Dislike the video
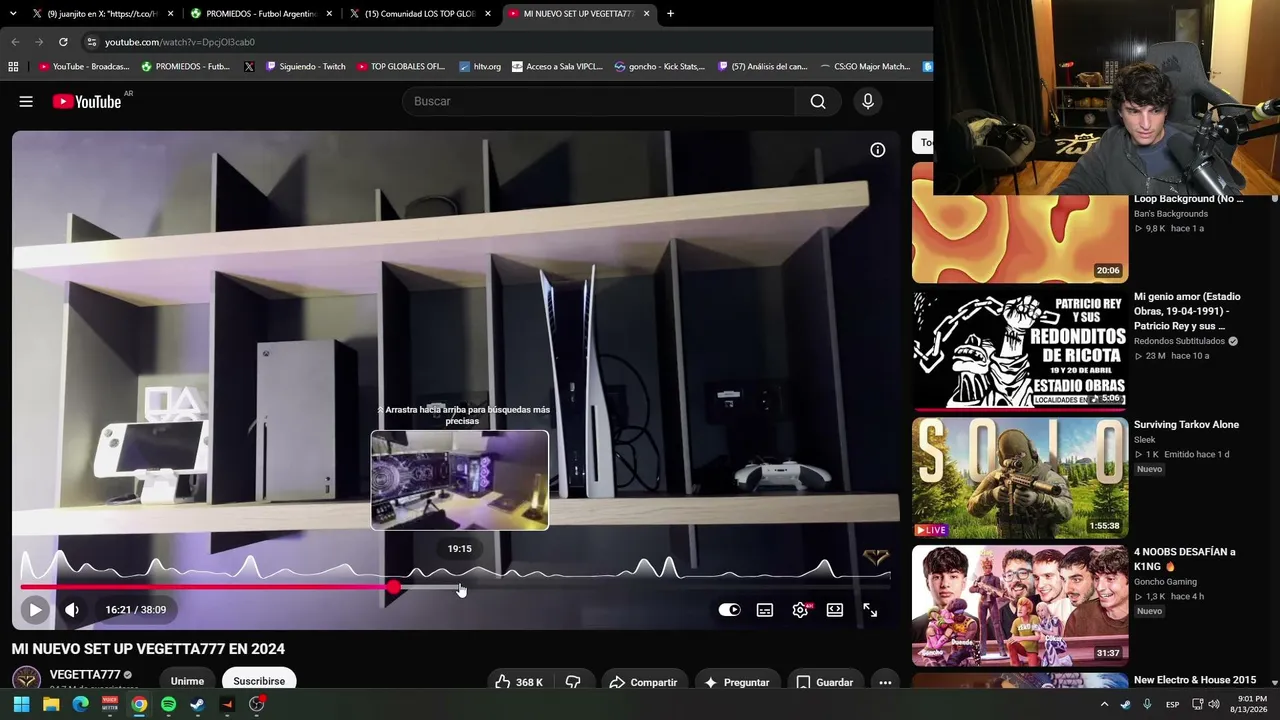This screenshot has height=720, width=1280. (573, 682)
